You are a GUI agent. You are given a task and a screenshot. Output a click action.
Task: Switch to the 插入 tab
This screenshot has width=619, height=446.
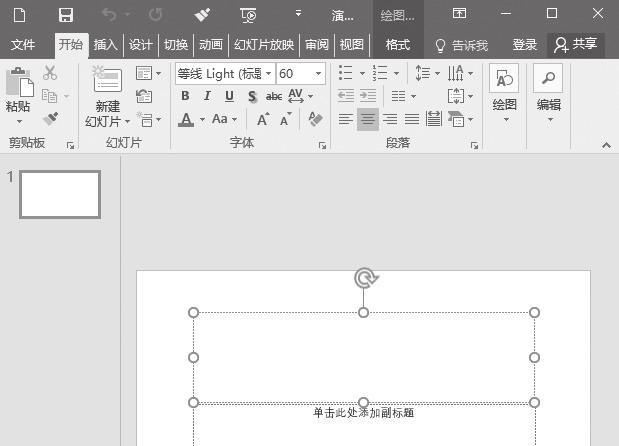coord(105,45)
